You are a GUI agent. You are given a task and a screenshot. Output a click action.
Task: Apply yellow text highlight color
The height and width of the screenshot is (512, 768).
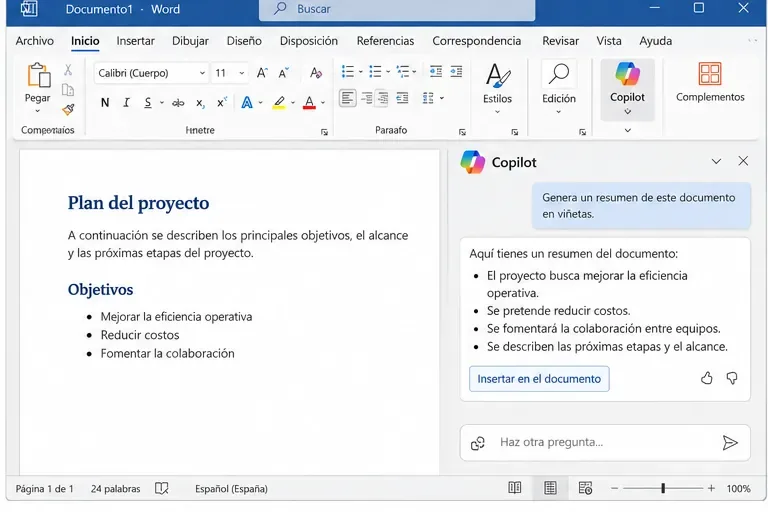point(279,103)
